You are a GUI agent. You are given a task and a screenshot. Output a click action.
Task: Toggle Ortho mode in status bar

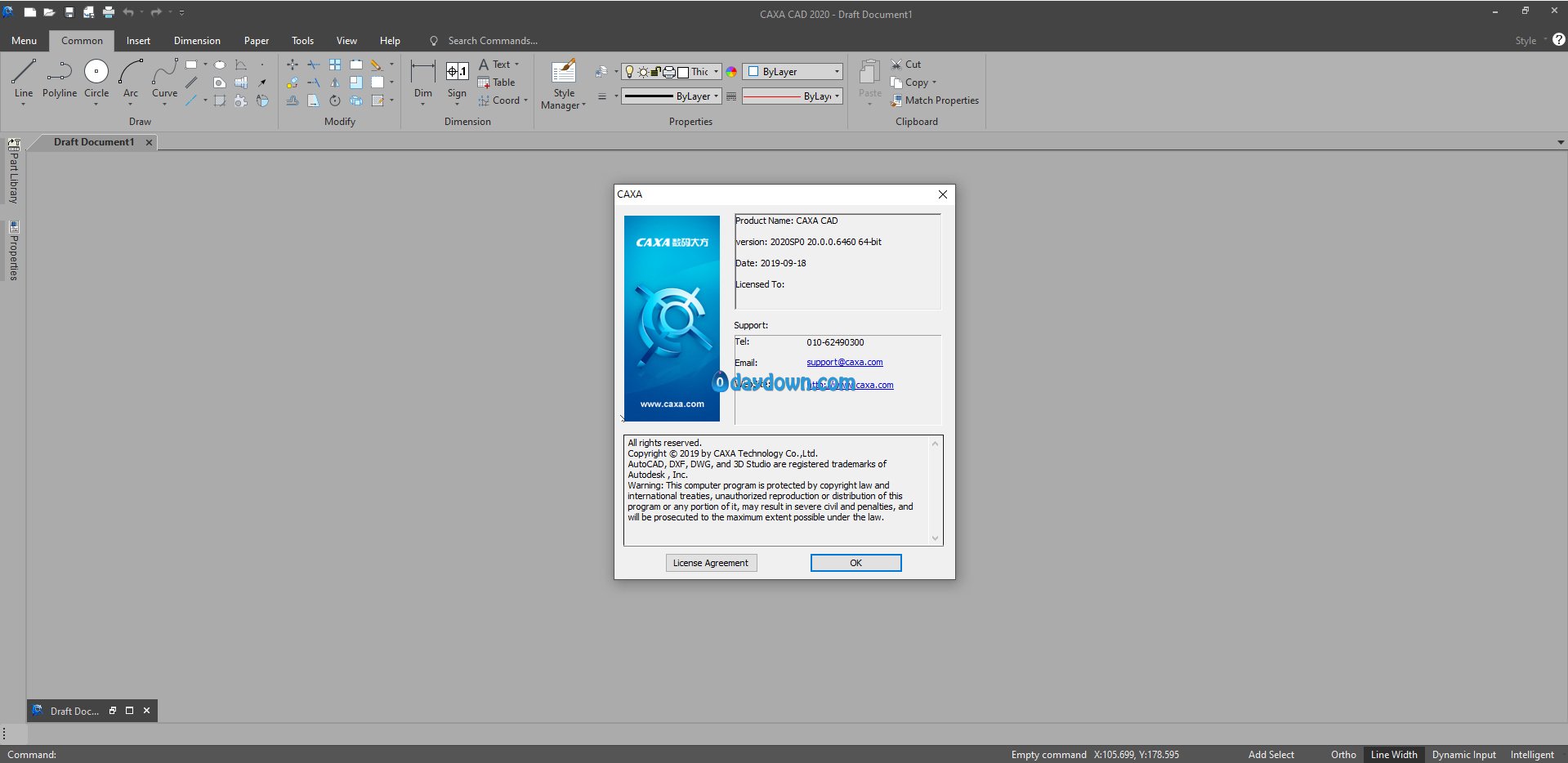click(1343, 755)
